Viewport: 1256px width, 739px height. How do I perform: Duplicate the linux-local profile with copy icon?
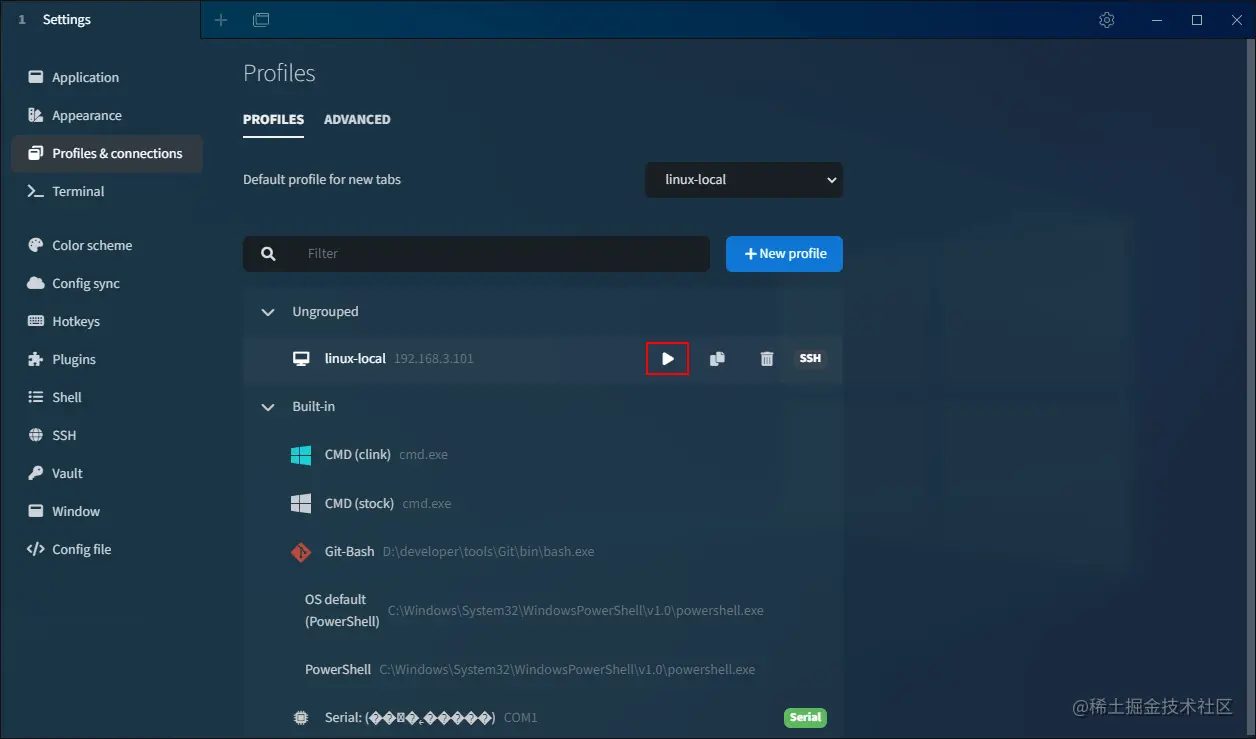pyautogui.click(x=717, y=358)
